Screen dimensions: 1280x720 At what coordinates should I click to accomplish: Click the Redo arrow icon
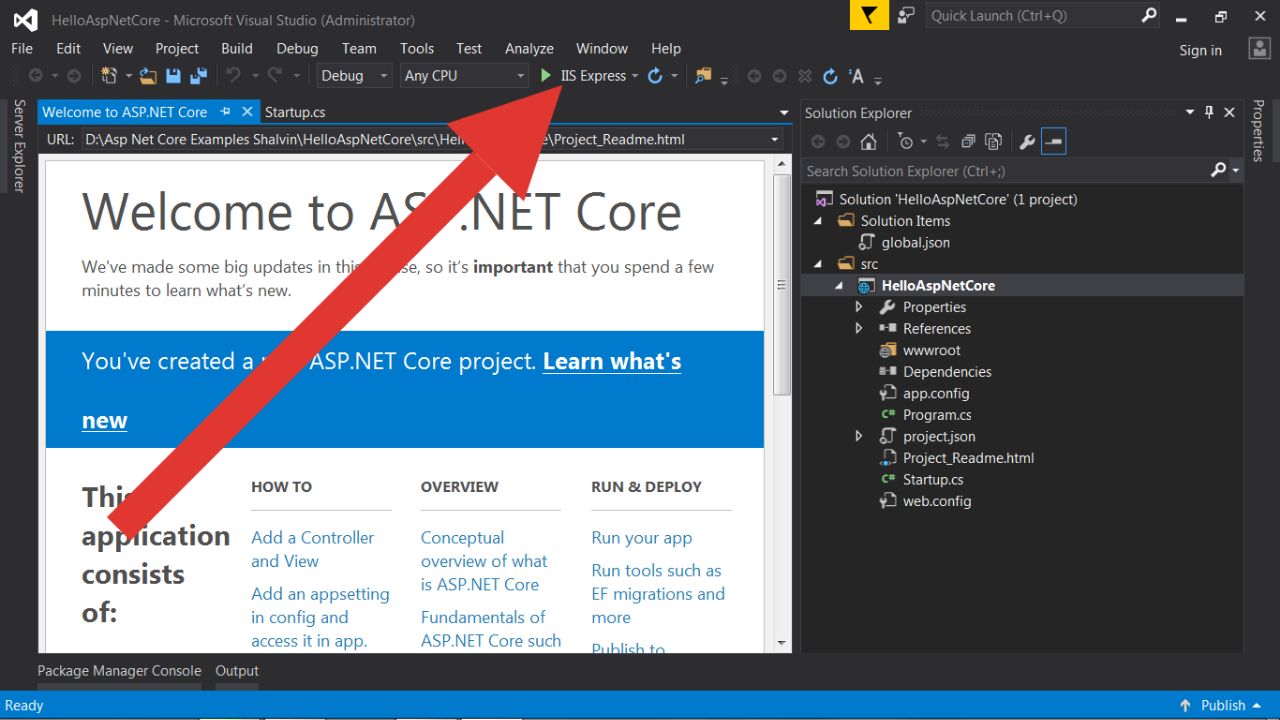coord(273,75)
